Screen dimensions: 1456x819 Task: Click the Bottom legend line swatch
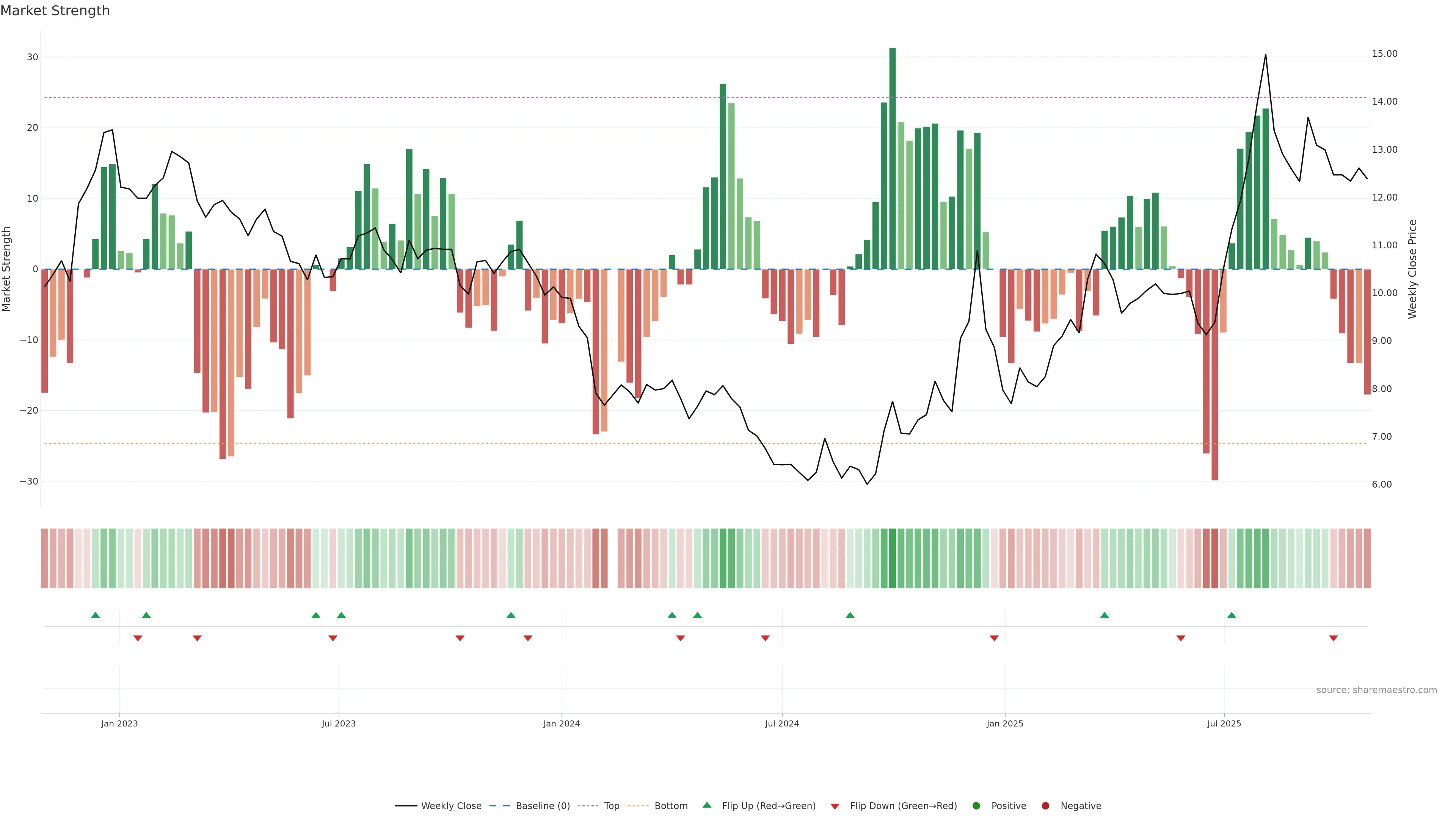click(638, 806)
